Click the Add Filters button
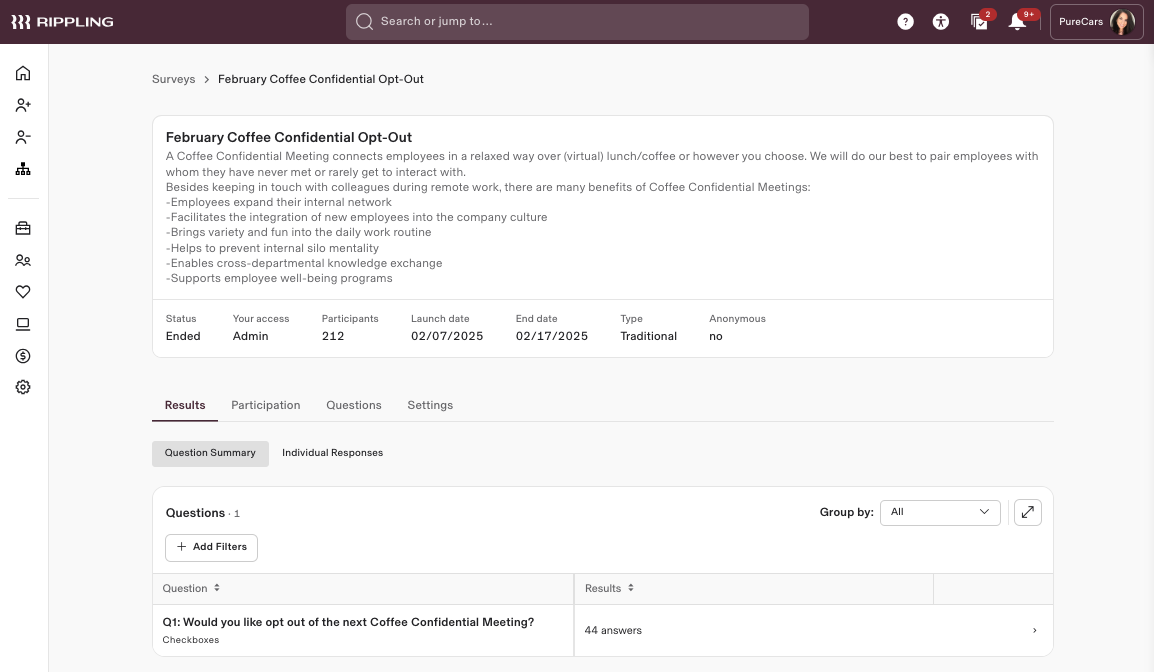The image size is (1154, 672). 211,547
